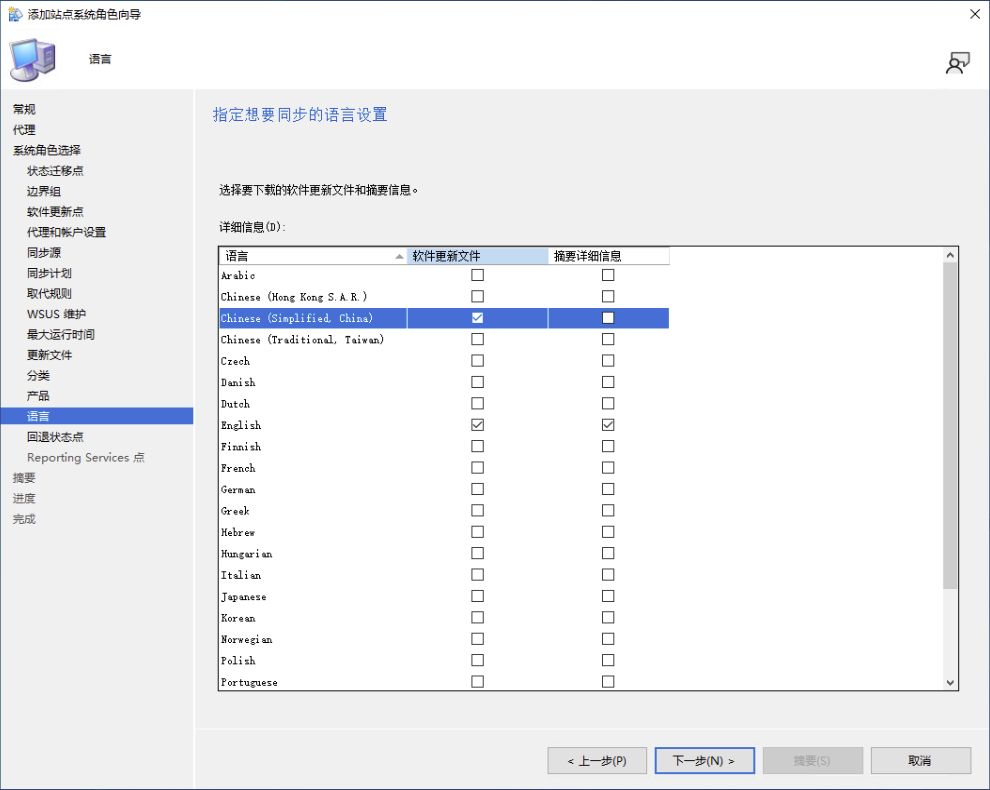Check Japanese software update files checkbox
The image size is (990, 790).
pos(477,596)
